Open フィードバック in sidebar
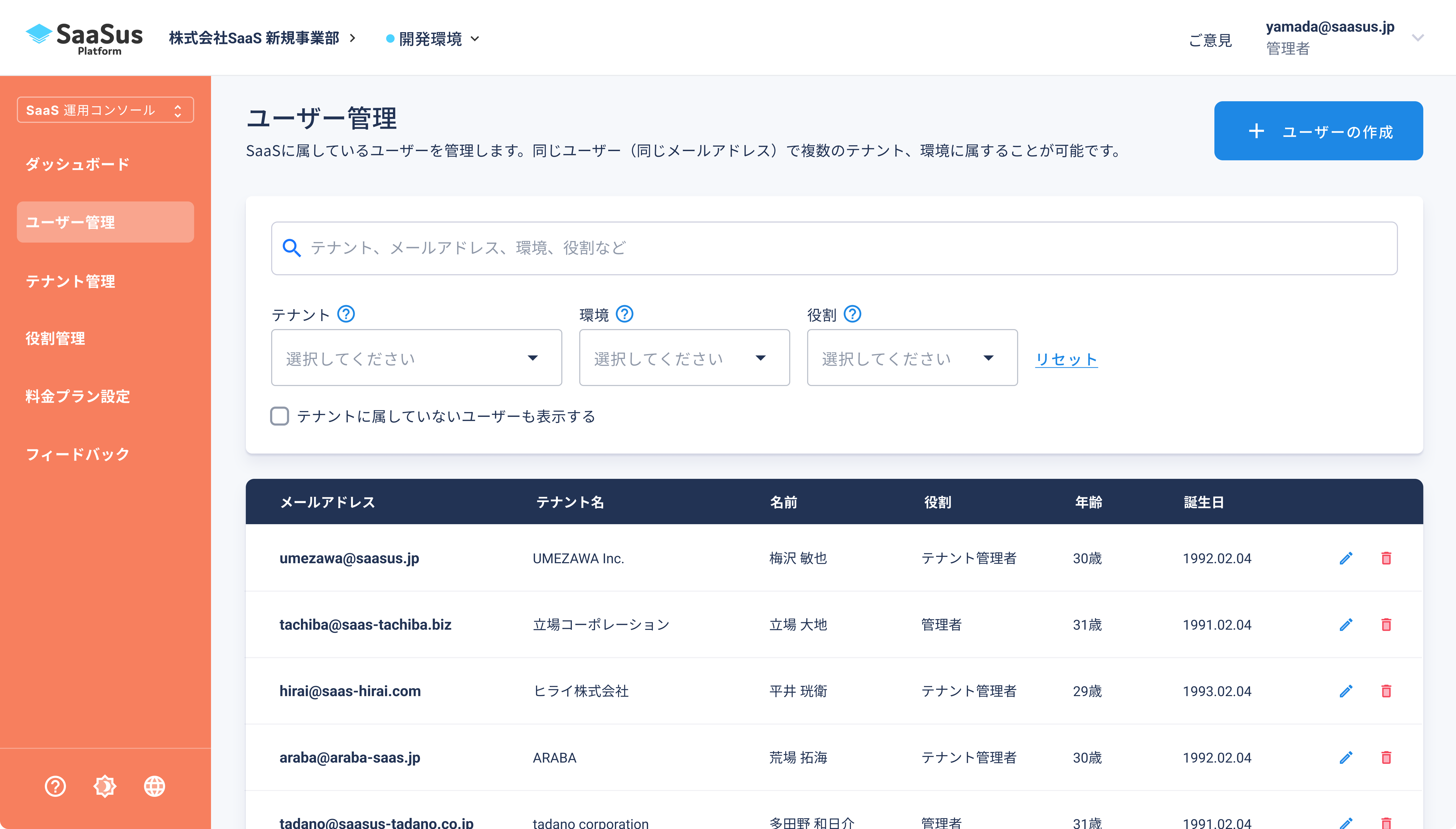The image size is (1456, 829). tap(78, 454)
